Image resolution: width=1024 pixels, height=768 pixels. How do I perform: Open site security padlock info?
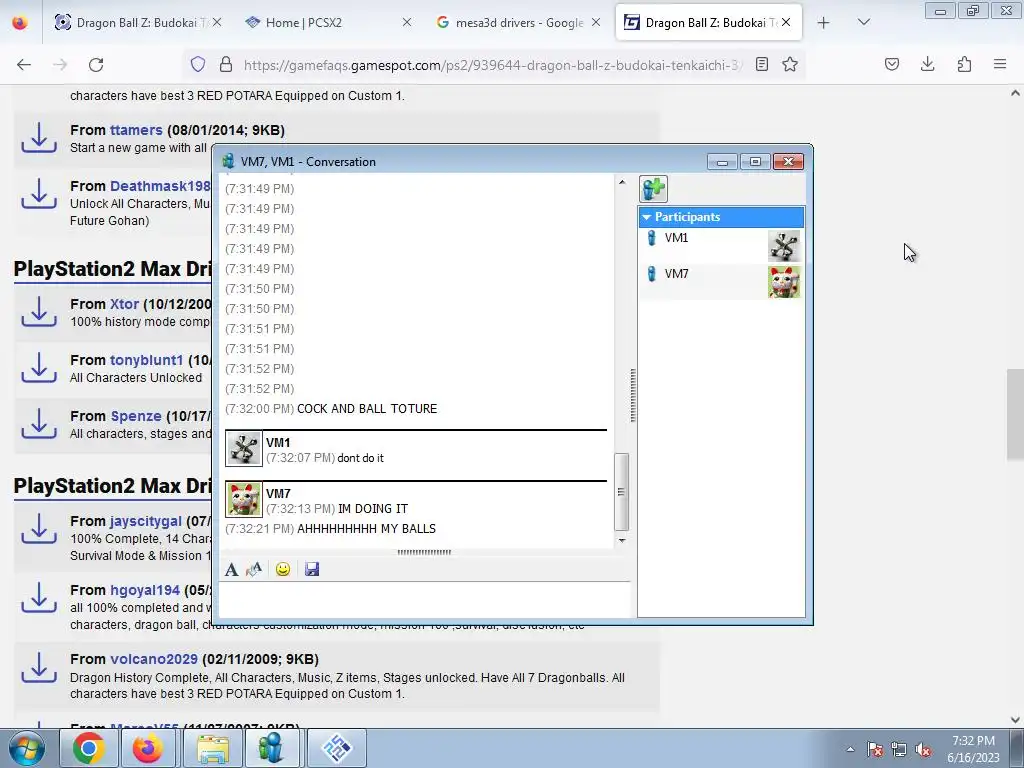pos(226,64)
